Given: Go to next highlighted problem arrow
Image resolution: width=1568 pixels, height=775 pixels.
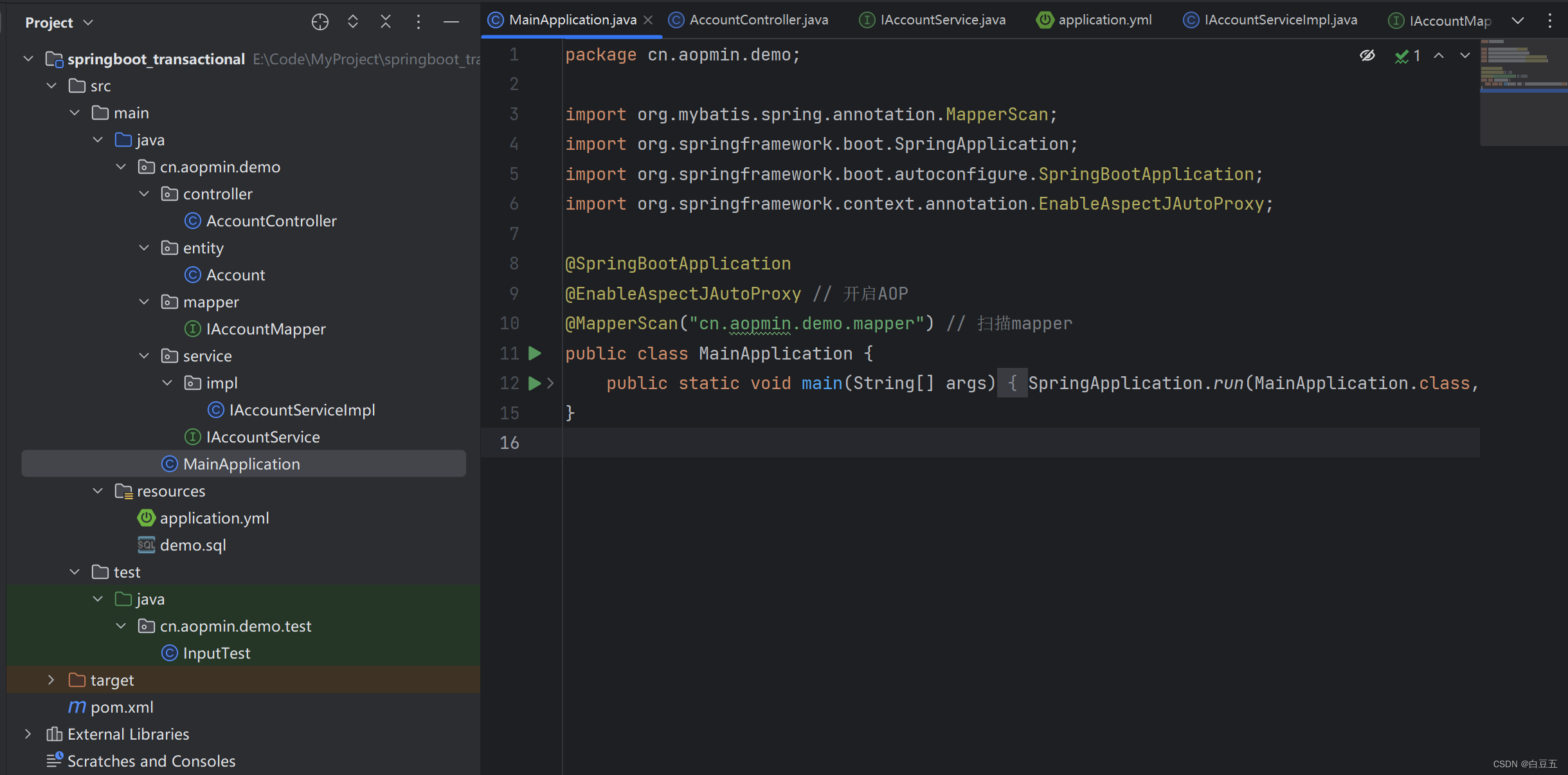Looking at the screenshot, I should [x=1465, y=56].
